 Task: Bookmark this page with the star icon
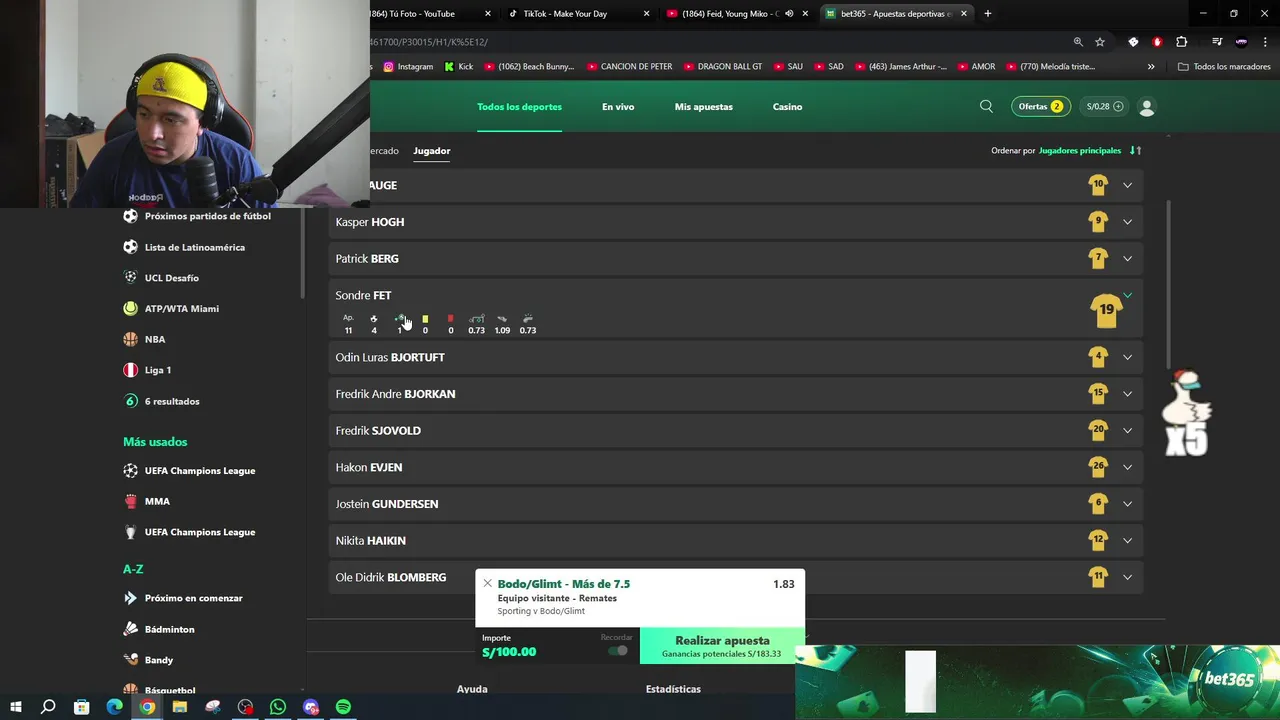pyautogui.click(x=1100, y=42)
